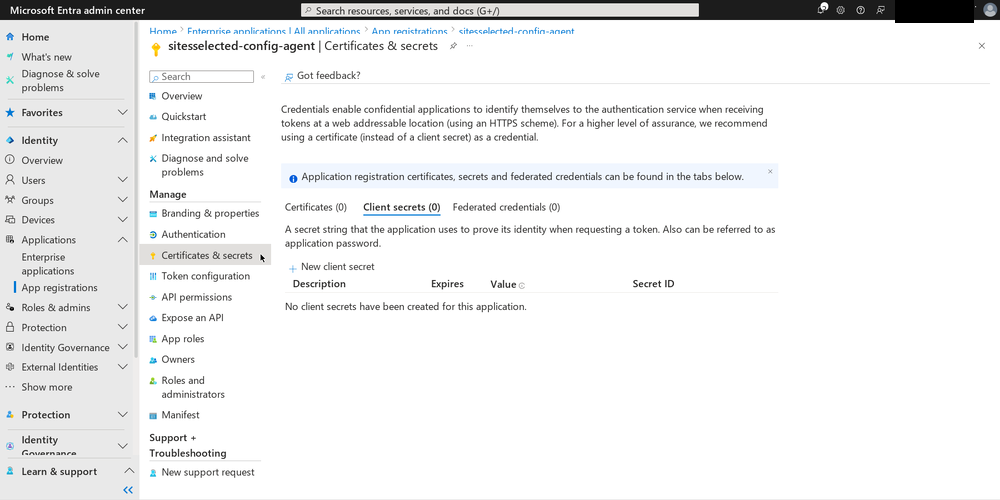Open portal settings gear icon
Image resolution: width=1000 pixels, height=500 pixels.
click(841, 10)
